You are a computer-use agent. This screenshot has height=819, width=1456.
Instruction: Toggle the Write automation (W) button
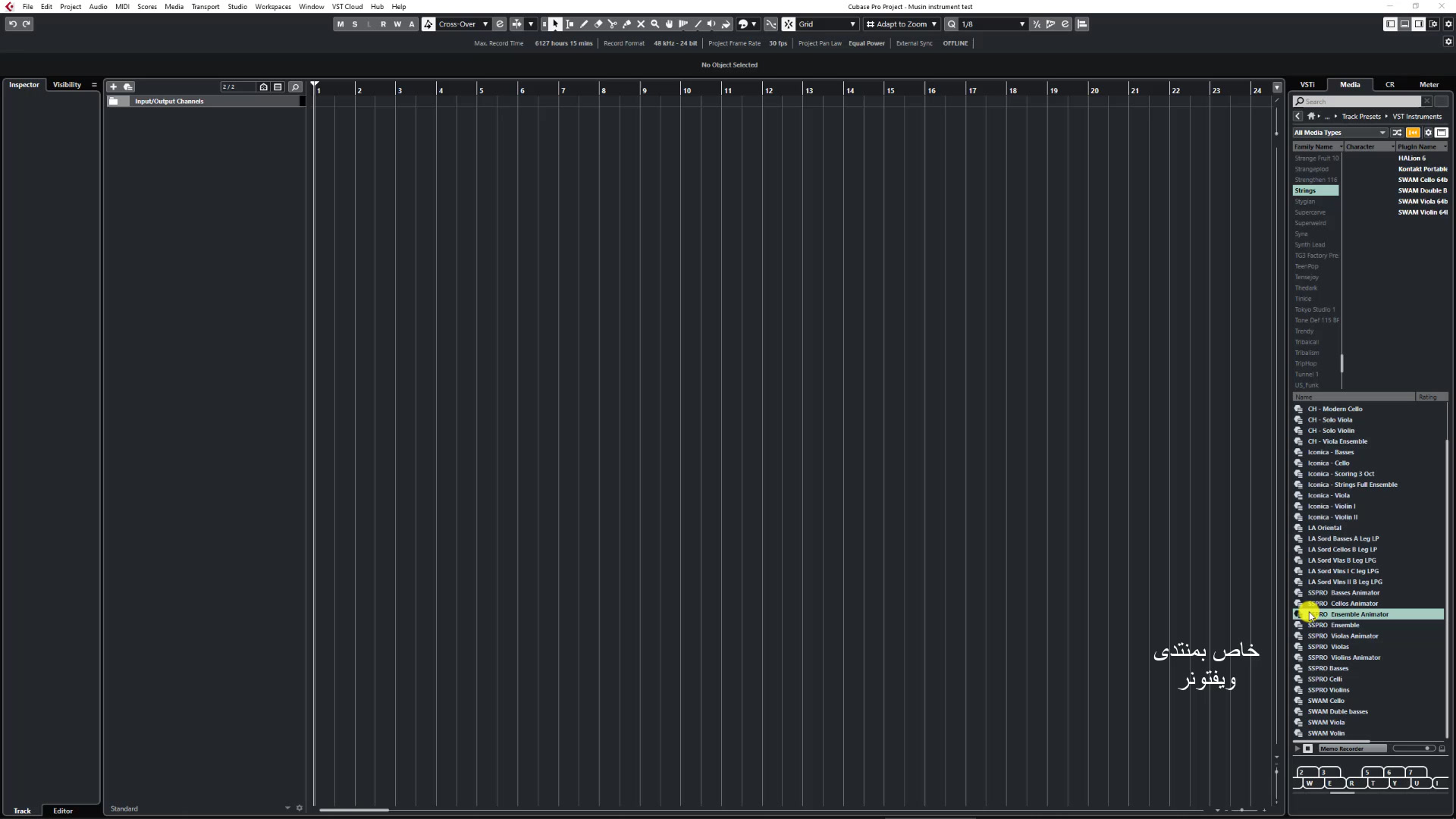click(x=397, y=24)
